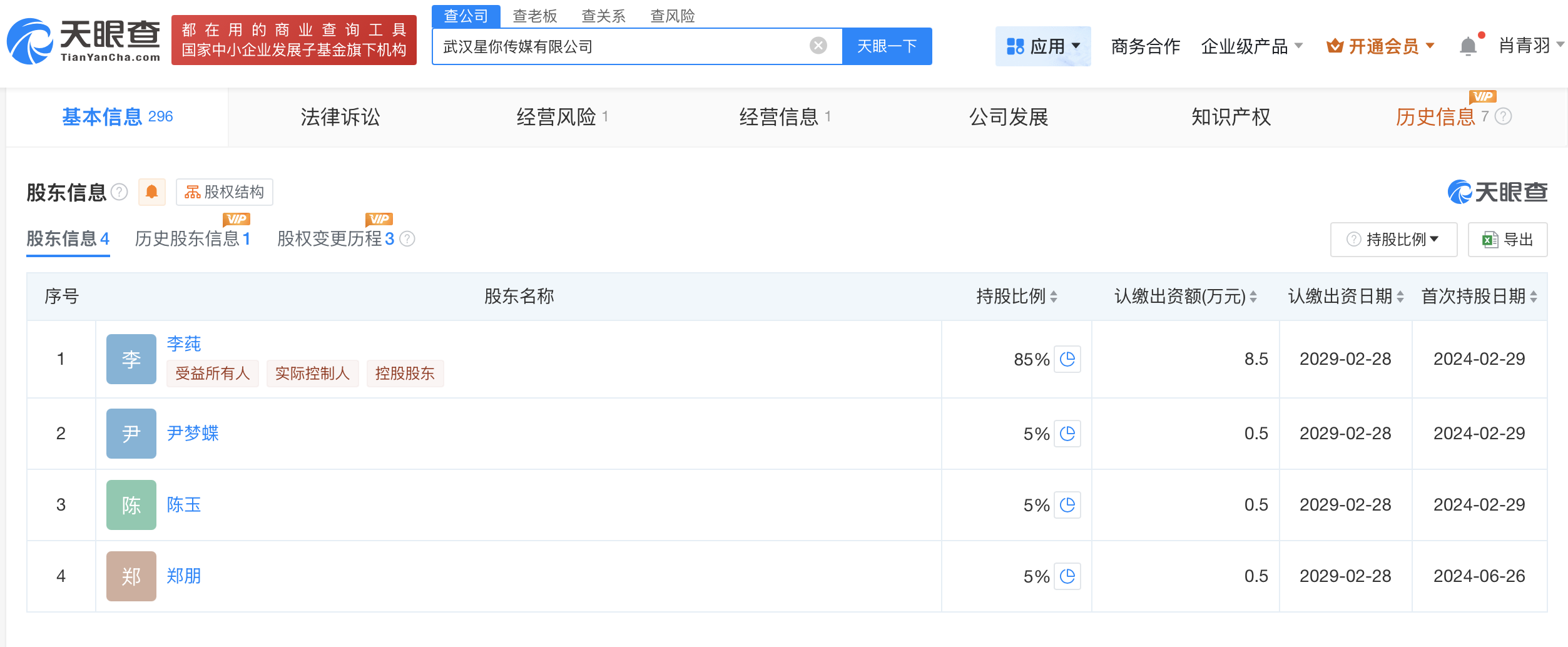The height and width of the screenshot is (647, 1568).
Task: Open shareholder 李莼 profile link
Action: tap(184, 344)
